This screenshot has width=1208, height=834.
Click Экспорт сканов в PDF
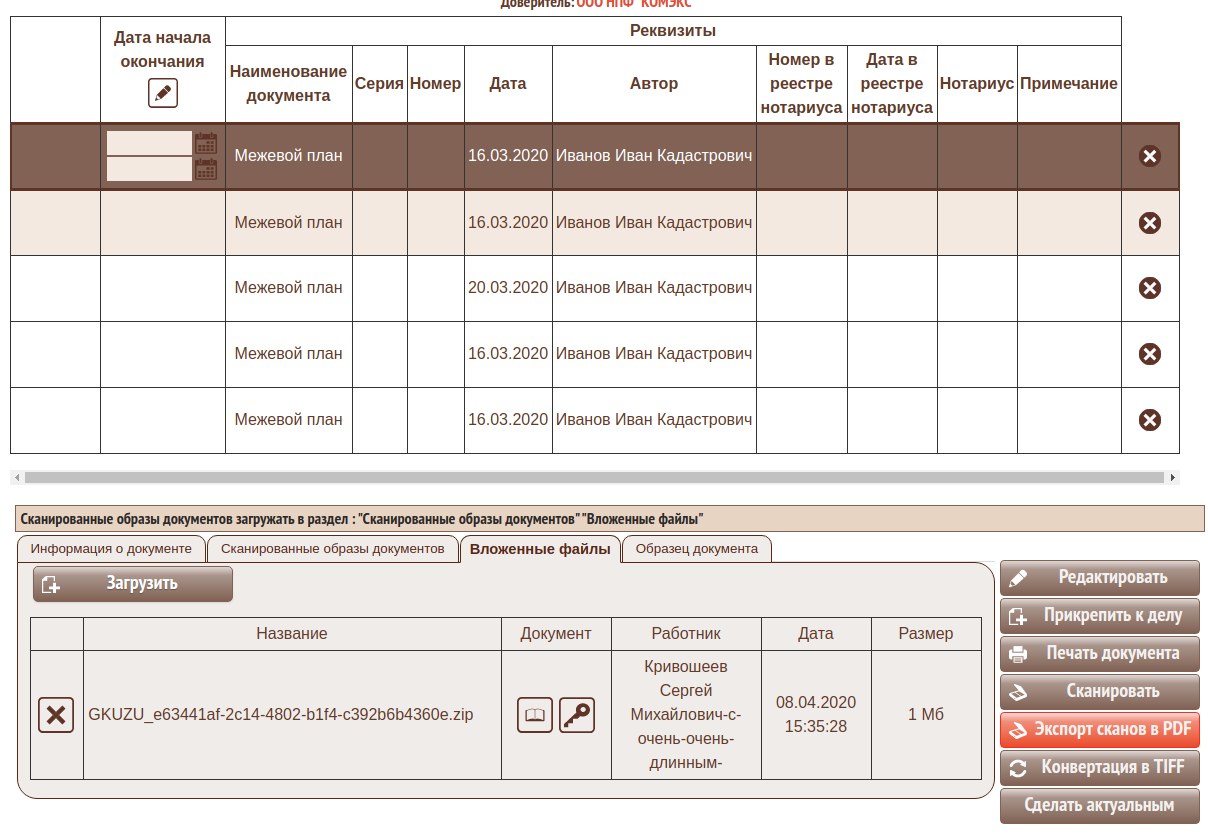click(x=1099, y=730)
